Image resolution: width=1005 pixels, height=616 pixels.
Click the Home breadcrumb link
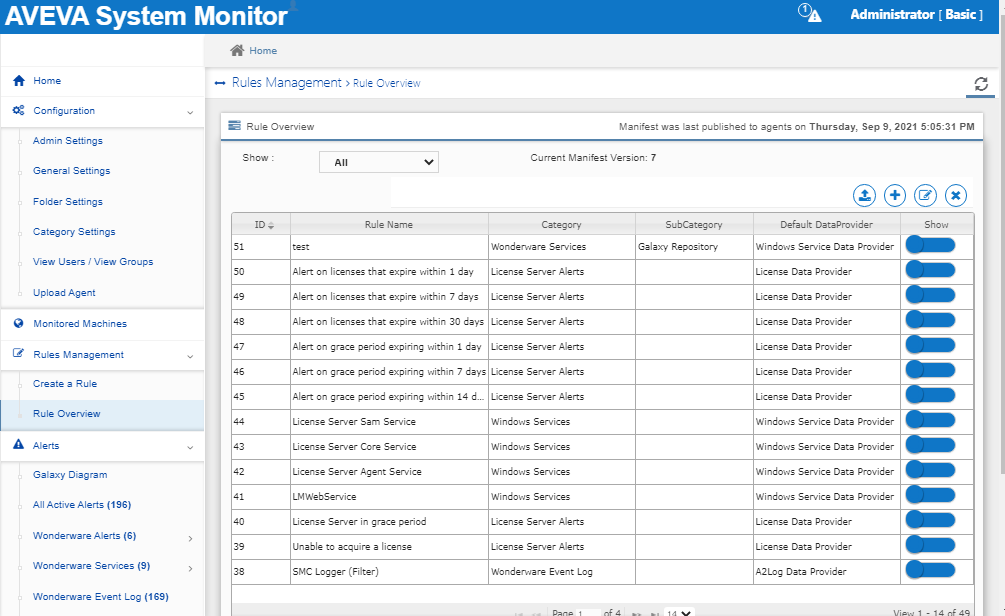(263, 50)
